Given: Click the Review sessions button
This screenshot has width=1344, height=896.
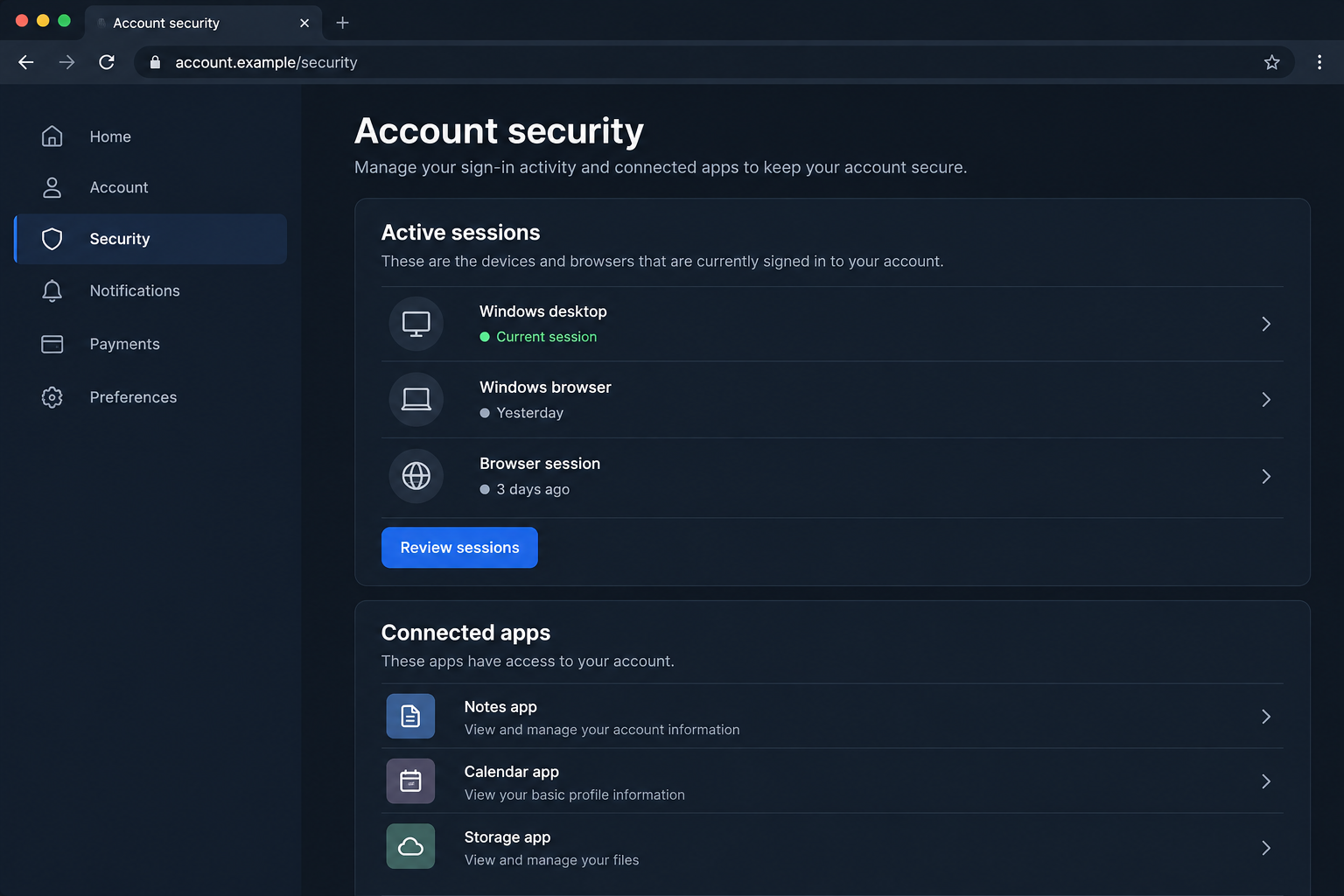Looking at the screenshot, I should 459,548.
